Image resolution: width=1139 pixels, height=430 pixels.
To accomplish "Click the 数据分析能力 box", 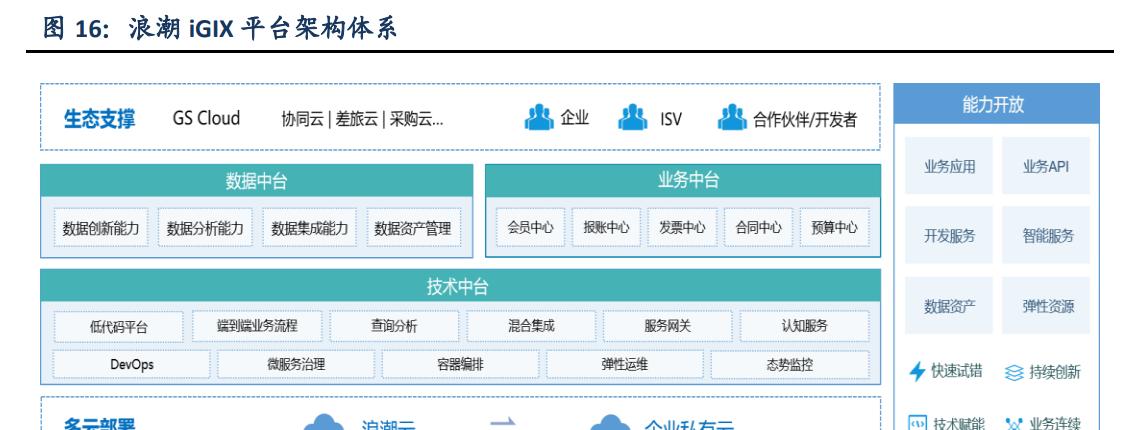I will [x=205, y=228].
